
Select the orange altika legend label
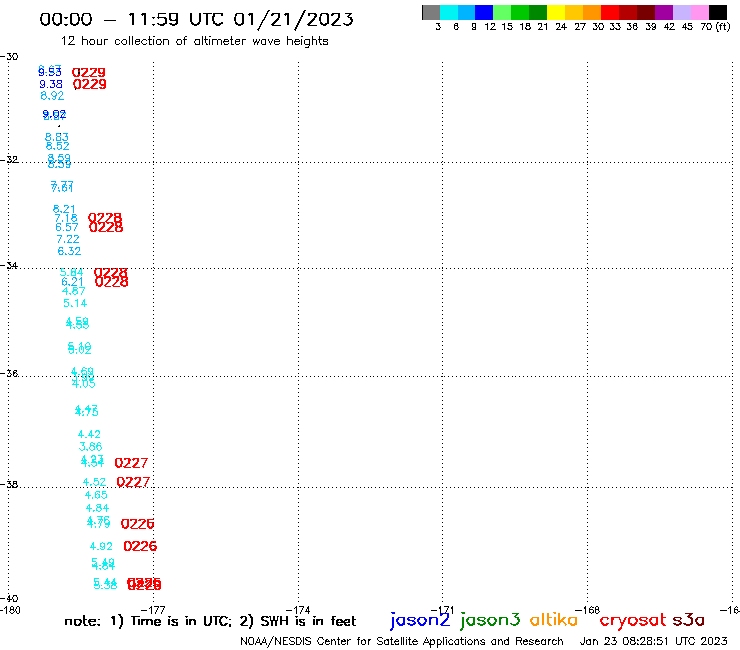(553, 620)
